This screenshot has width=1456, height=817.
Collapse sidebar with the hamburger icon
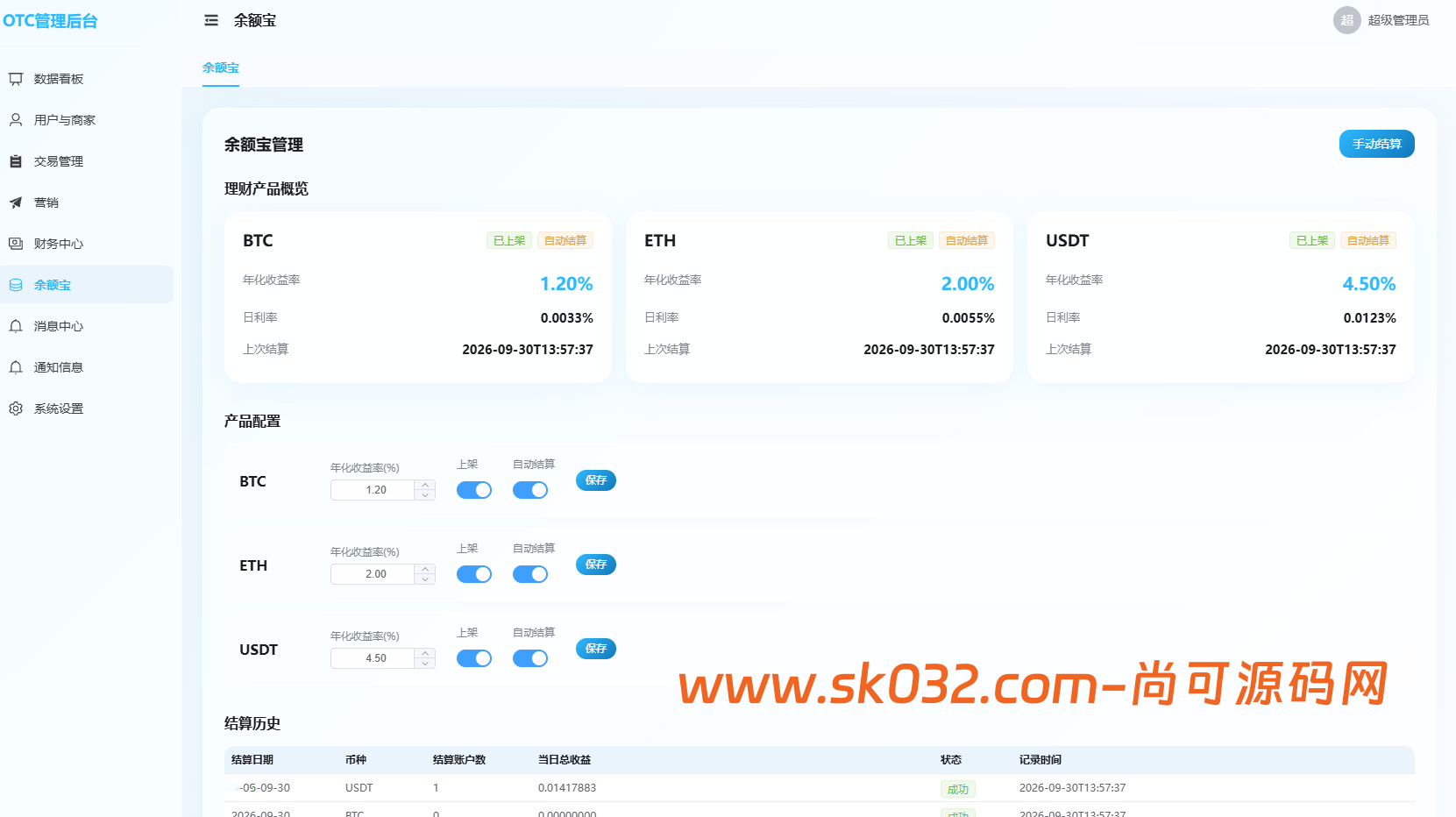(x=211, y=20)
